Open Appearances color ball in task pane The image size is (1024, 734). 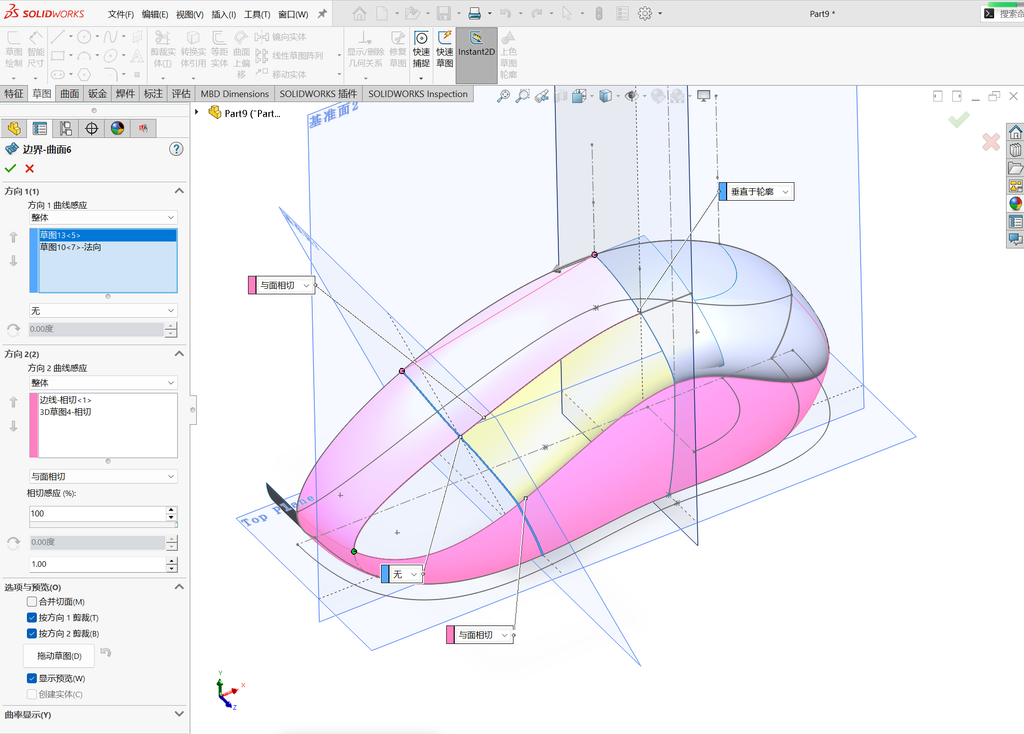coord(1016,203)
